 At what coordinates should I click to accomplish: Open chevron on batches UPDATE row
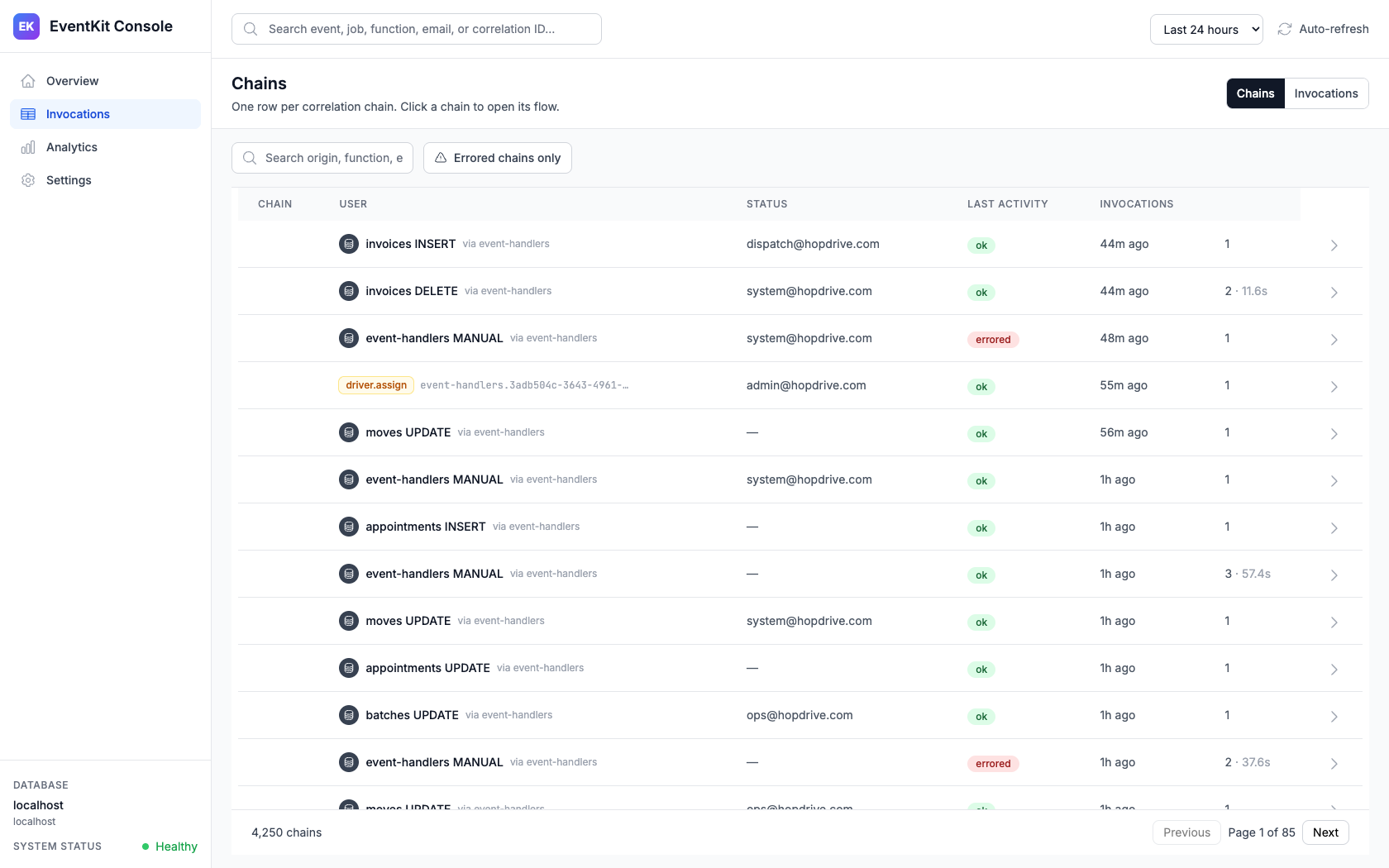[x=1334, y=717]
